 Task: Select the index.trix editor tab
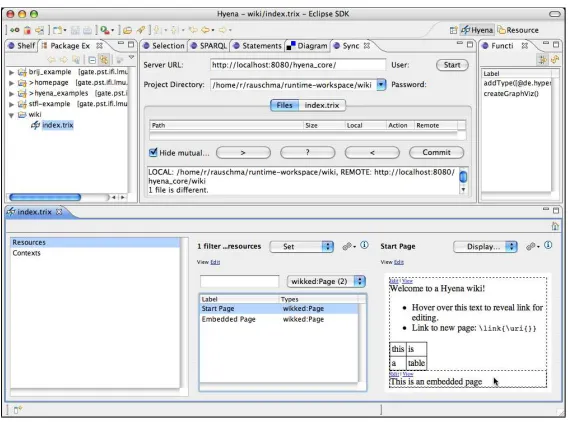click(x=34, y=212)
